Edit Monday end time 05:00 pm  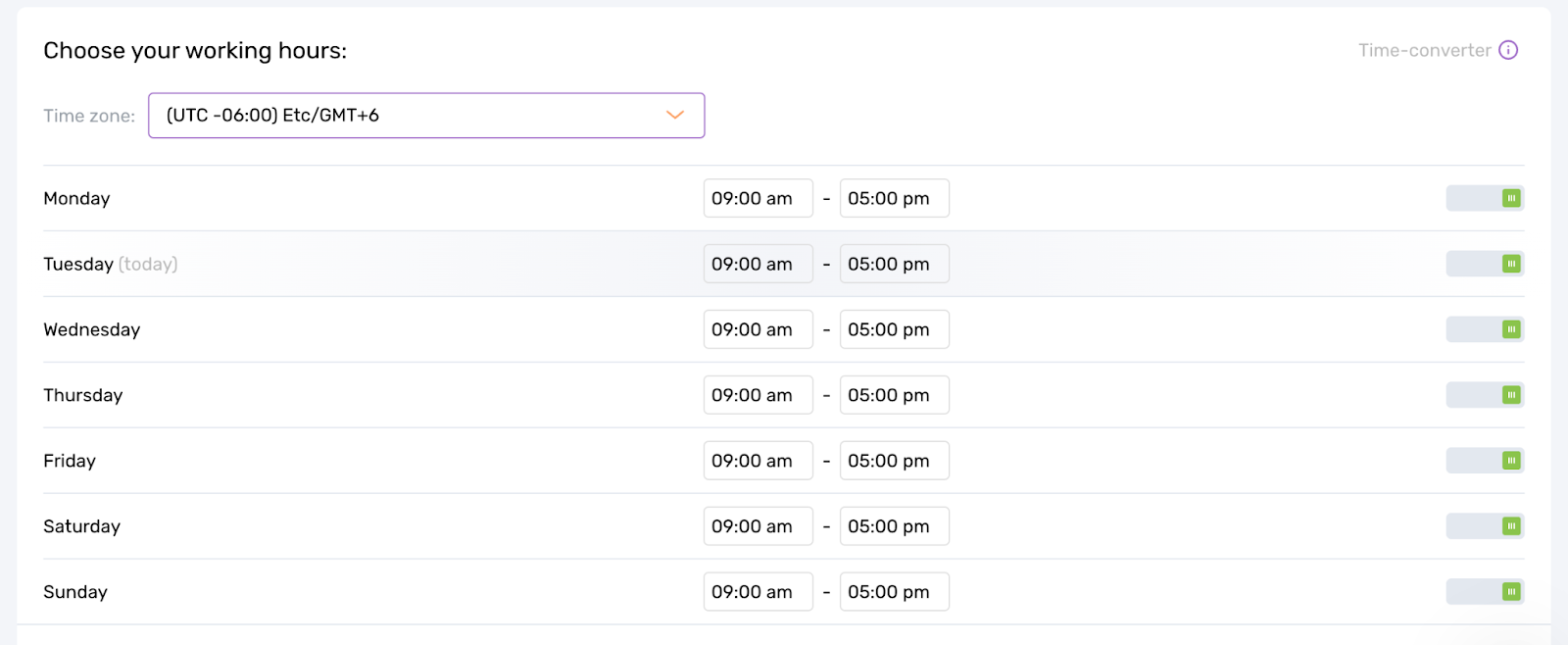[895, 198]
